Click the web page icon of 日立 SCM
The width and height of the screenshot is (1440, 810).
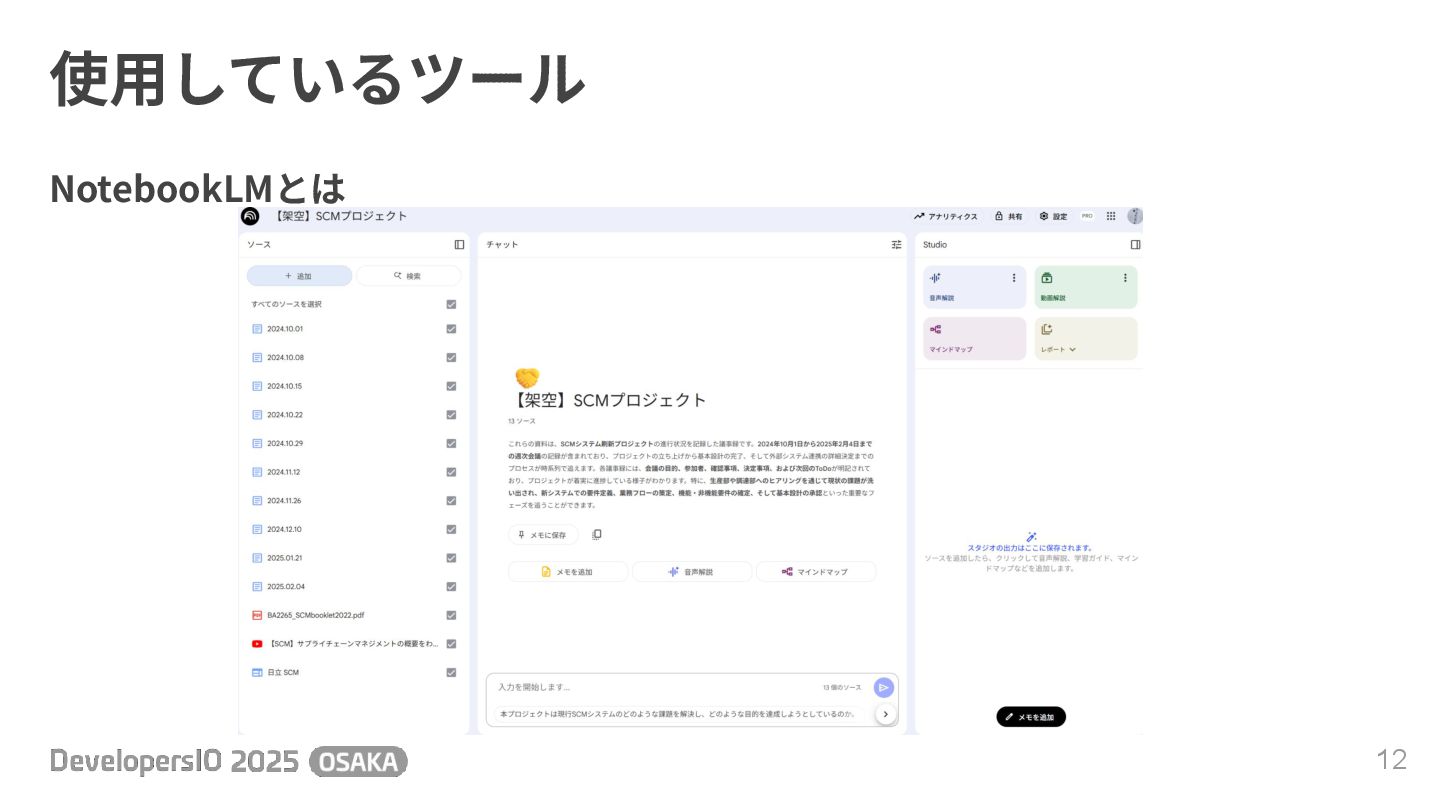(x=257, y=673)
